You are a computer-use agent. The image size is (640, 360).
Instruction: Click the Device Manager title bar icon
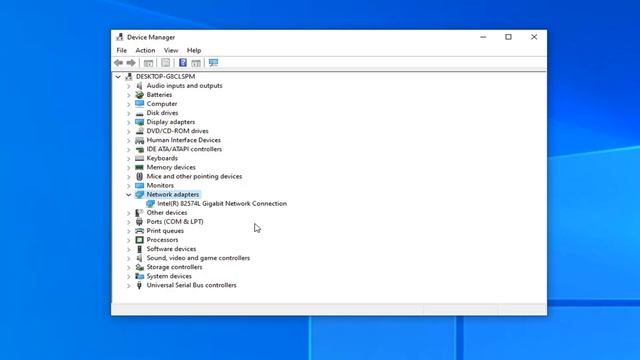click(120, 37)
